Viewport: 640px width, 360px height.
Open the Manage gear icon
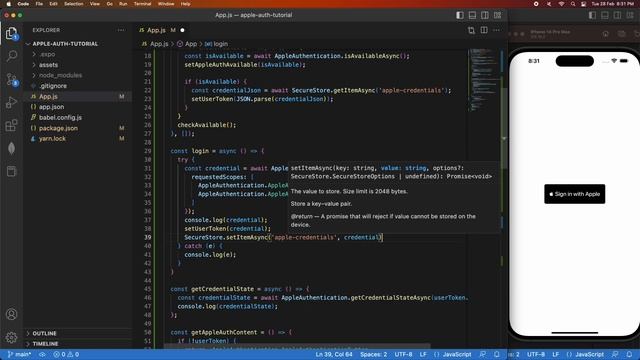pyautogui.click(x=11, y=337)
